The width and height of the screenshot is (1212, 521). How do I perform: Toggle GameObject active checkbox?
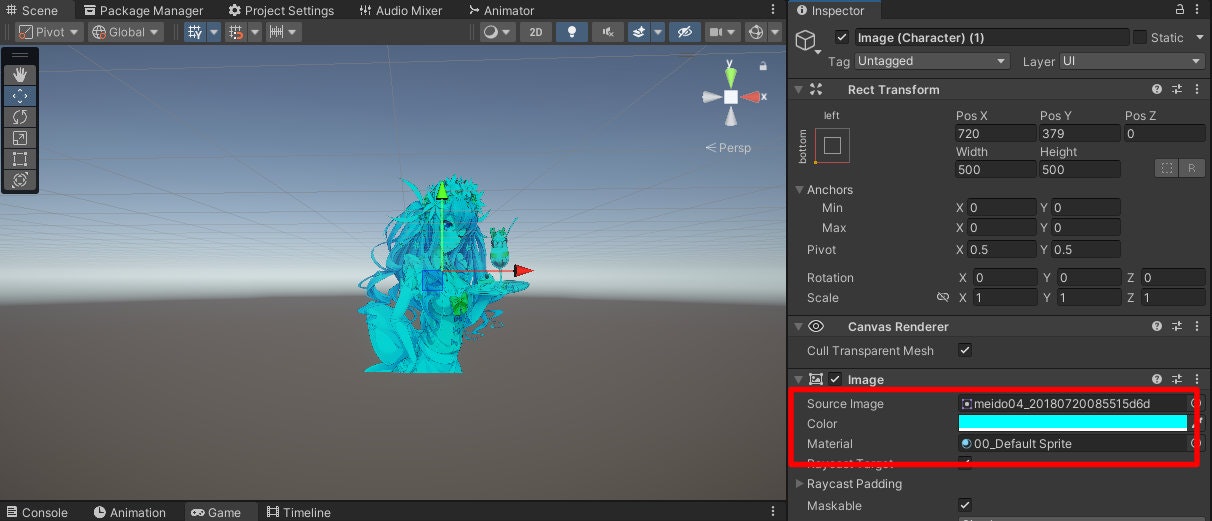[x=841, y=37]
